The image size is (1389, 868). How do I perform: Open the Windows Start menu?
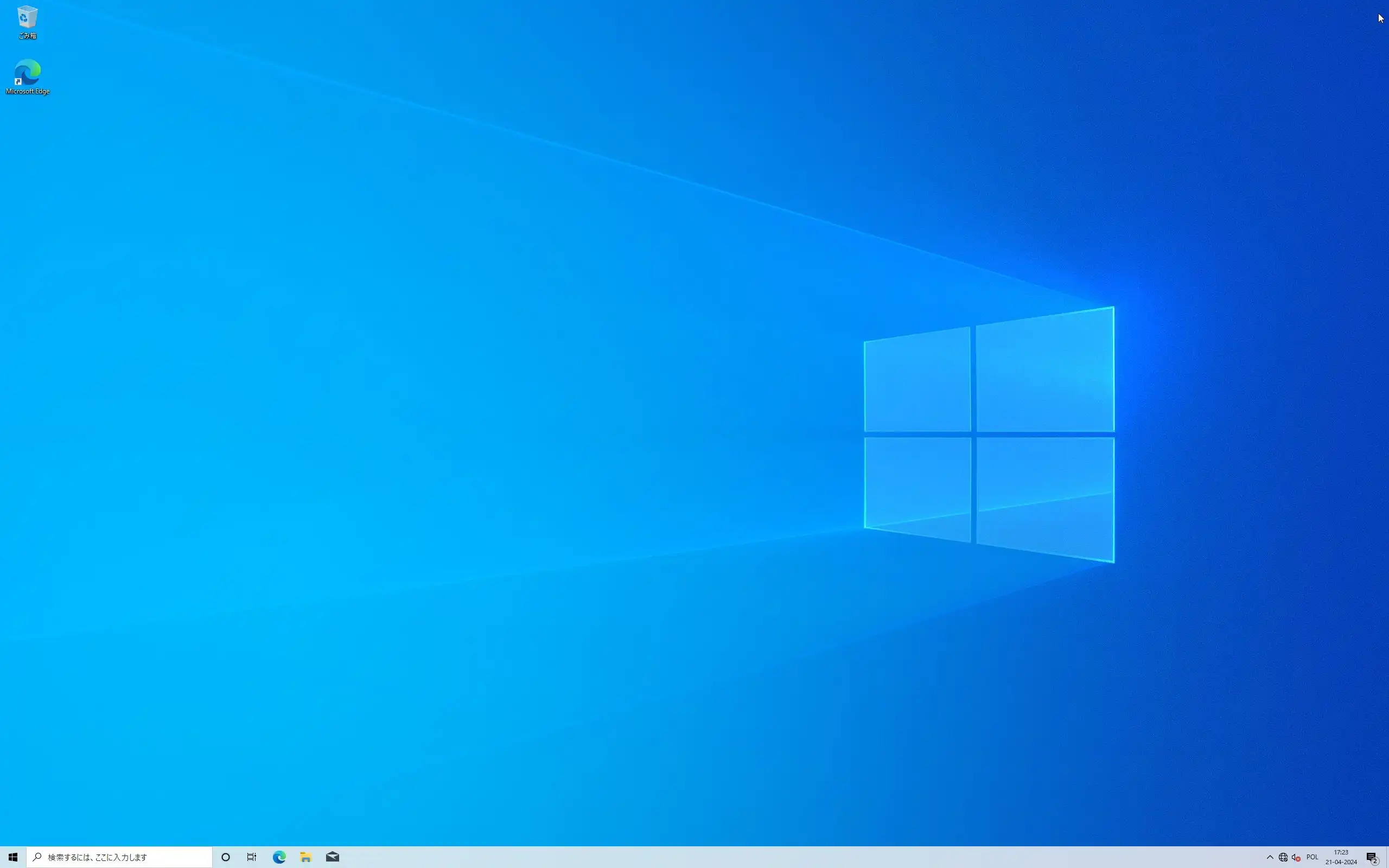point(12,857)
